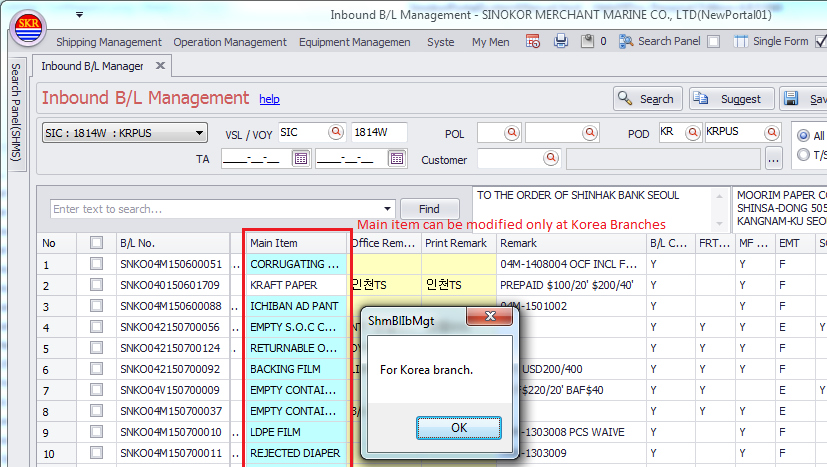Click the Customer lookup magnifier icon

pyautogui.click(x=550, y=158)
